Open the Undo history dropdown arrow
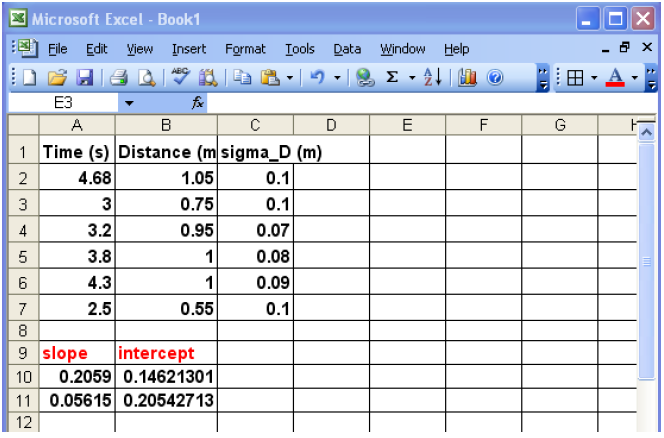This screenshot has width=664, height=438. (x=337, y=76)
